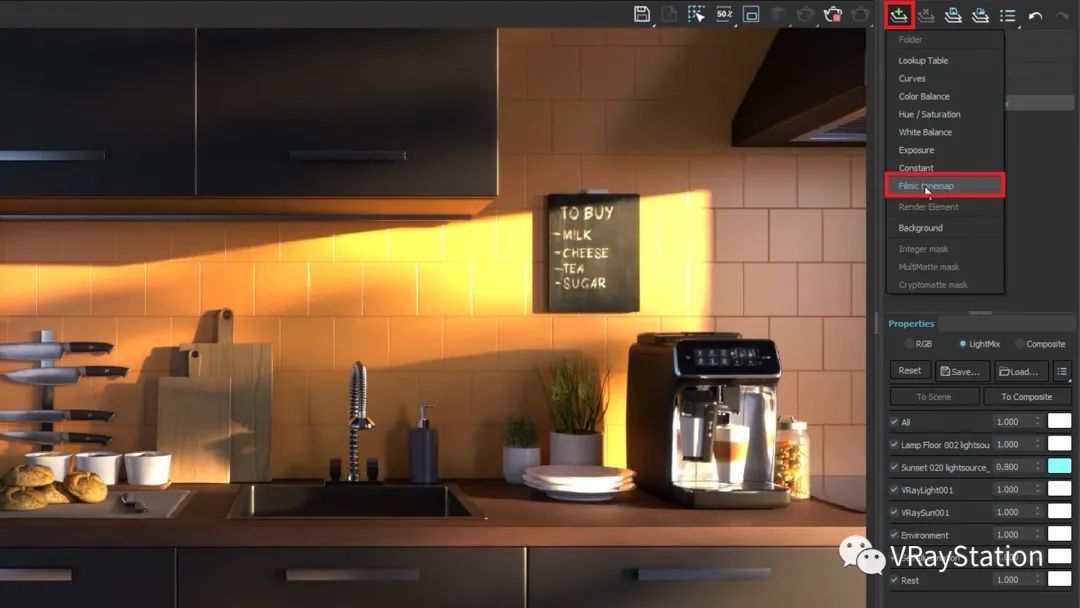Viewport: 1080px width, 608px height.
Task: Uncheck the All light checkbox
Action: click(x=894, y=422)
